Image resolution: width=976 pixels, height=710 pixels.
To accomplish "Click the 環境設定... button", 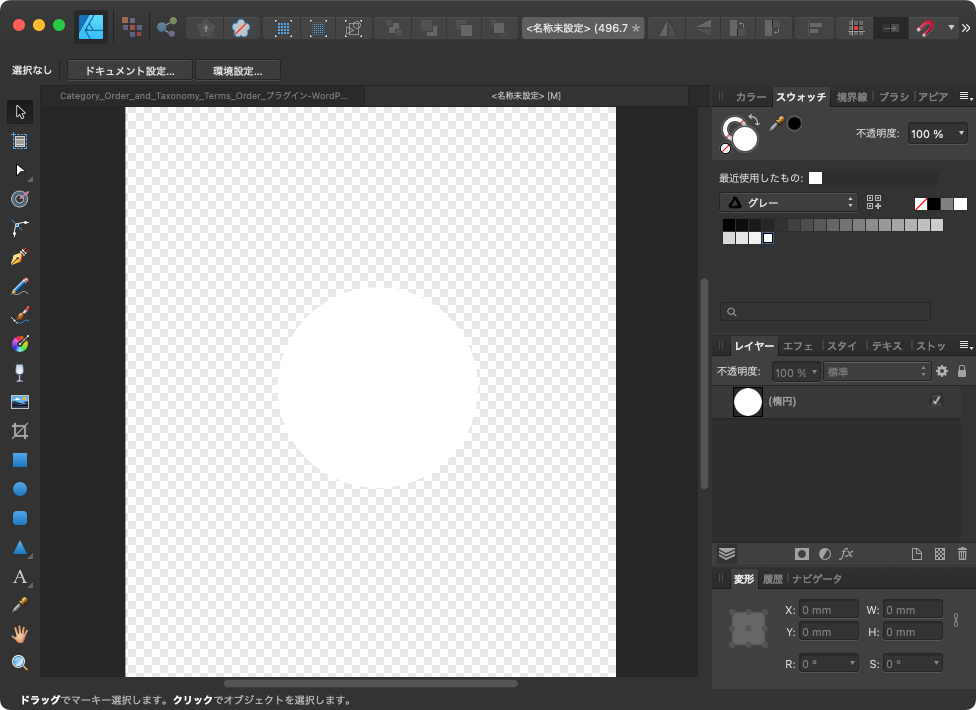I will click(x=237, y=71).
